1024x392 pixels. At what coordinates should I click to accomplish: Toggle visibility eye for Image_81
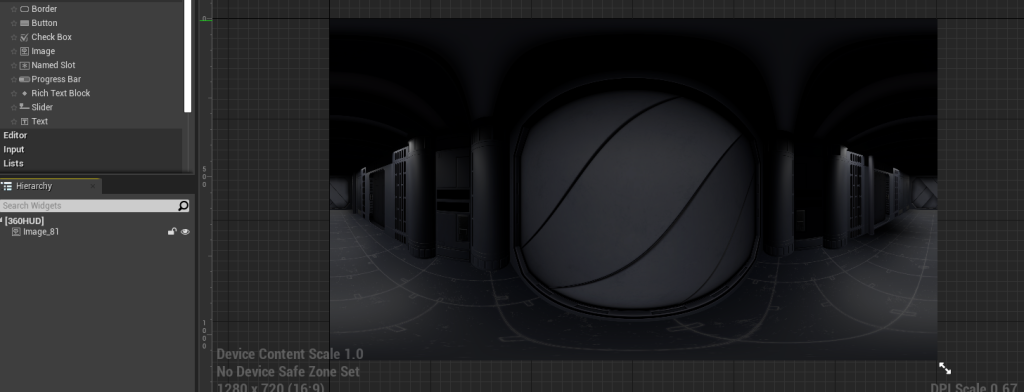pyautogui.click(x=185, y=232)
